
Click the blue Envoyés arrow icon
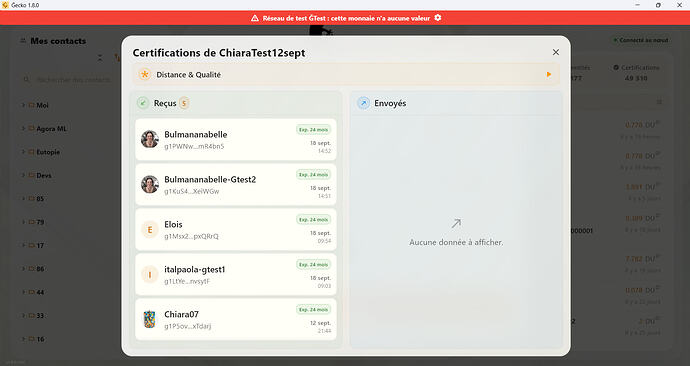click(363, 103)
